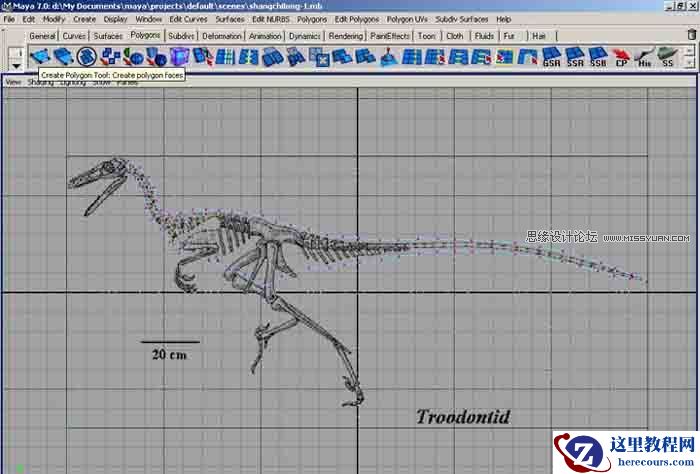The height and width of the screenshot is (474, 700).
Task: Open the Help menu
Action: point(504,19)
